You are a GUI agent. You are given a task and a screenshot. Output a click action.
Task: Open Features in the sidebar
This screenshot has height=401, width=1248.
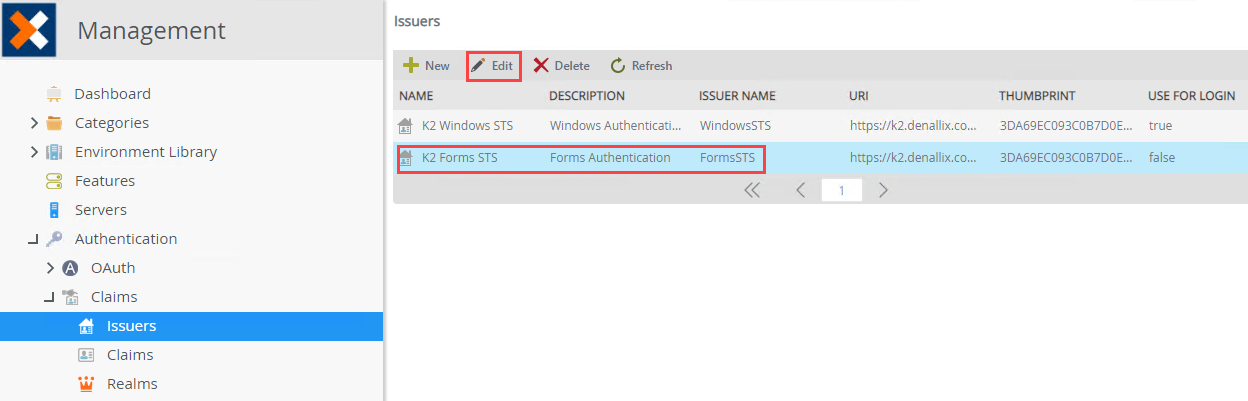pyautogui.click(x=105, y=181)
